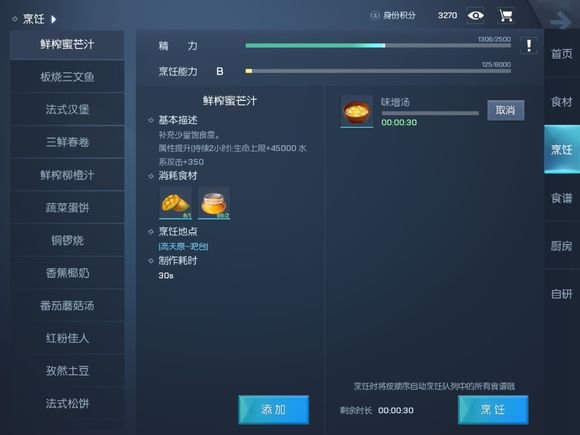Select recipe 三鲜春卷

click(67, 142)
